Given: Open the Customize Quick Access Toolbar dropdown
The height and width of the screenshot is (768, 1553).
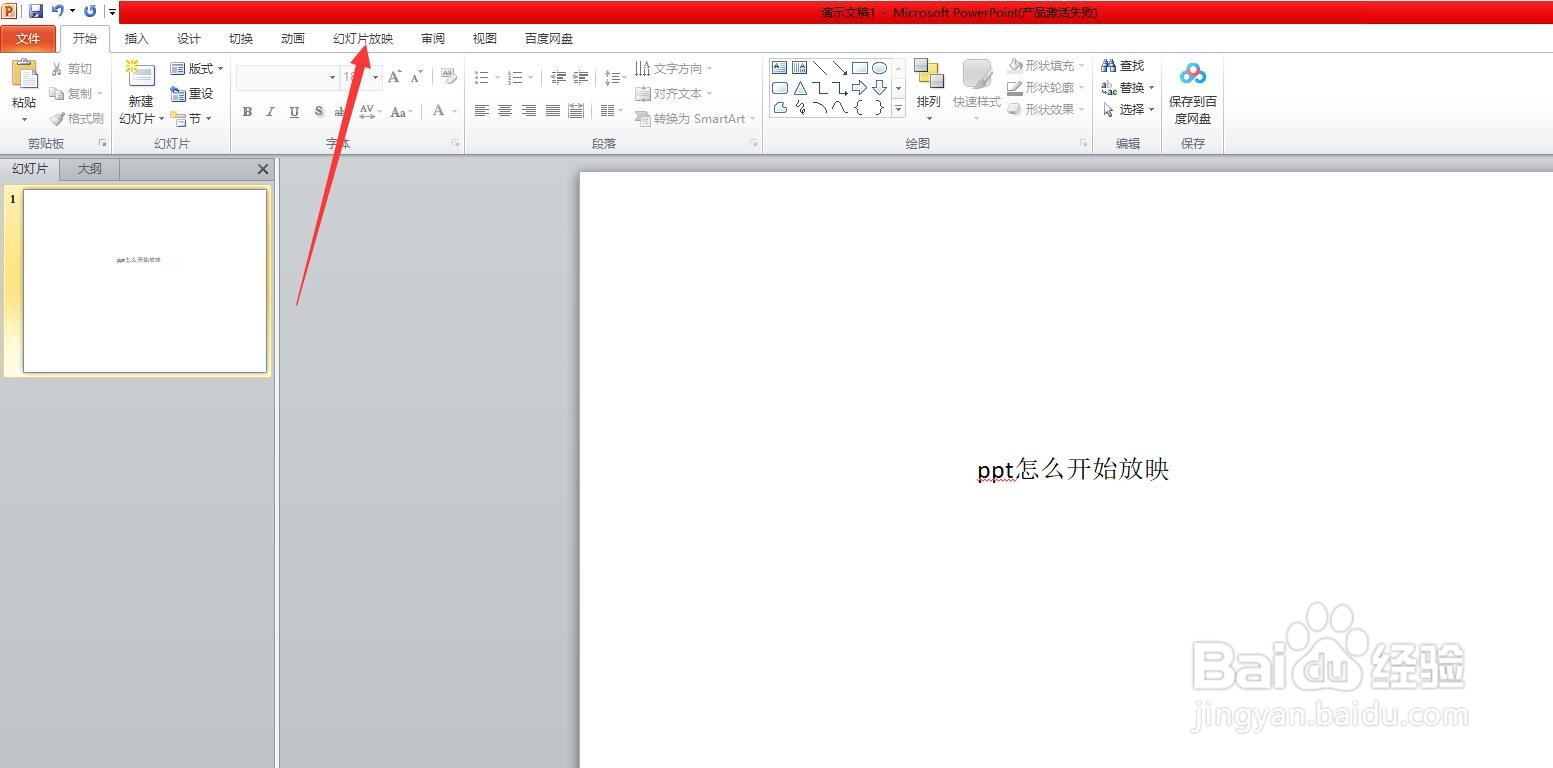Looking at the screenshot, I should (x=112, y=12).
